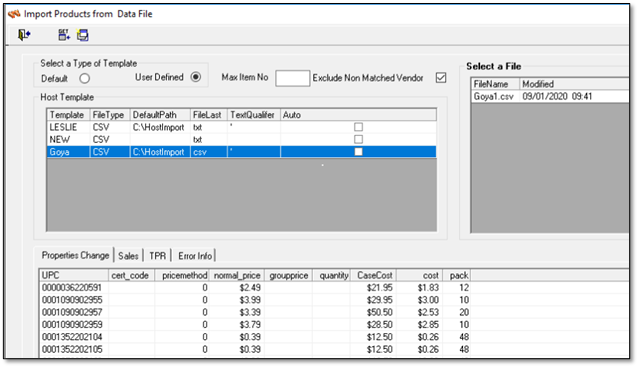This screenshot has width=639, height=368.
Task: Click the Auto column header
Action: click(358, 115)
